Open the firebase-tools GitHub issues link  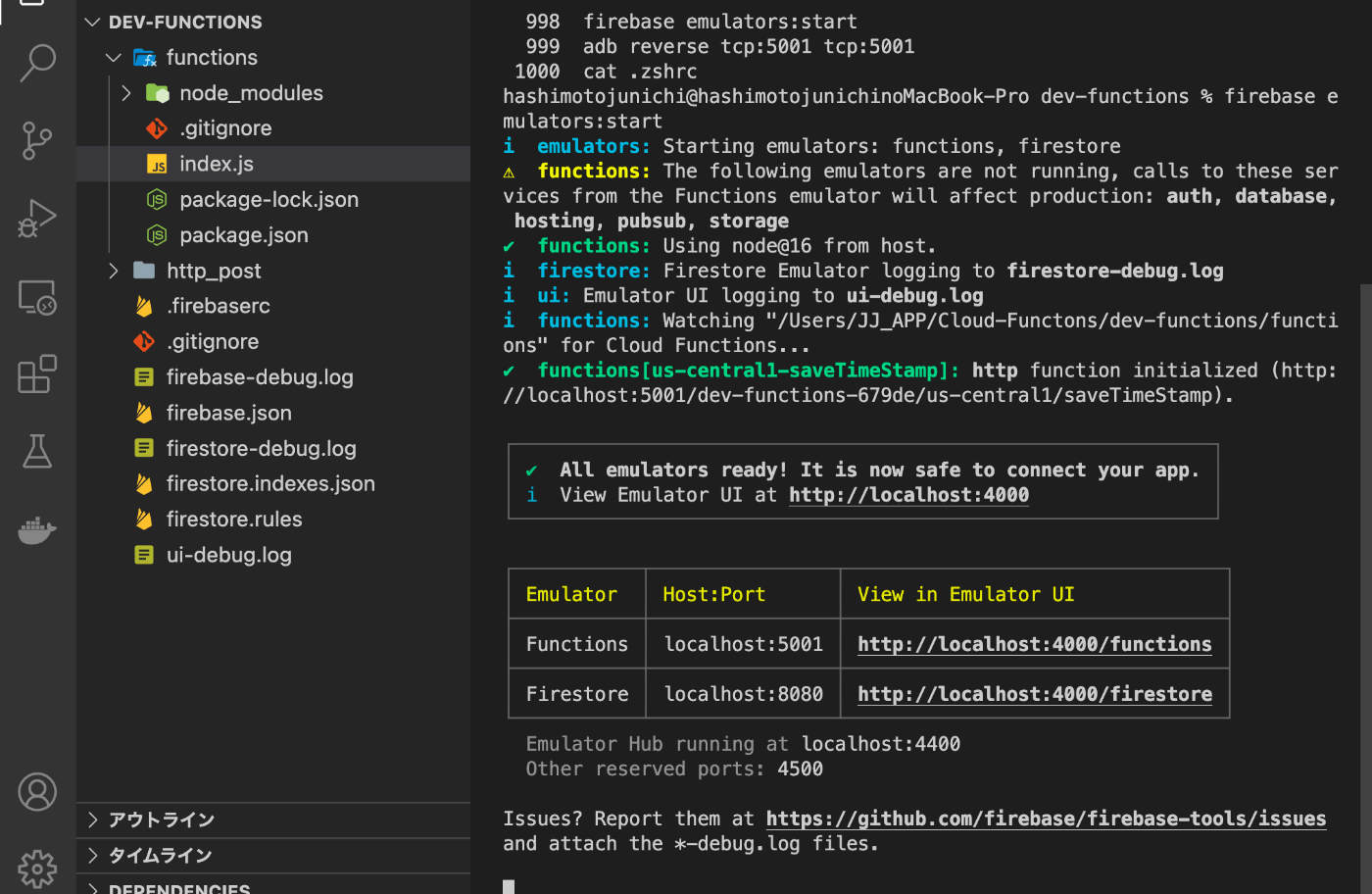1046,819
